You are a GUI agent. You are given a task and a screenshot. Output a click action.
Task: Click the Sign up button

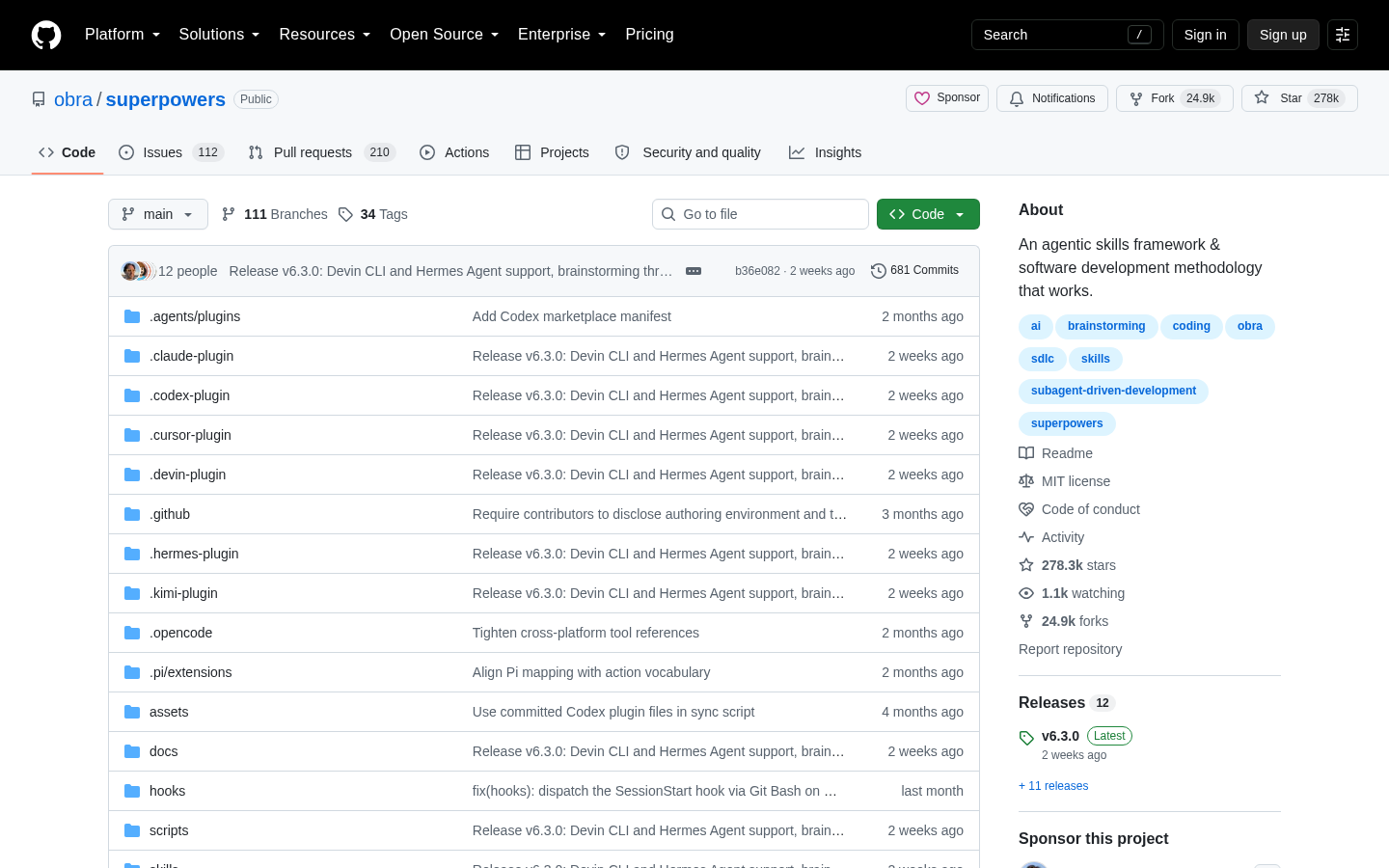point(1283,35)
